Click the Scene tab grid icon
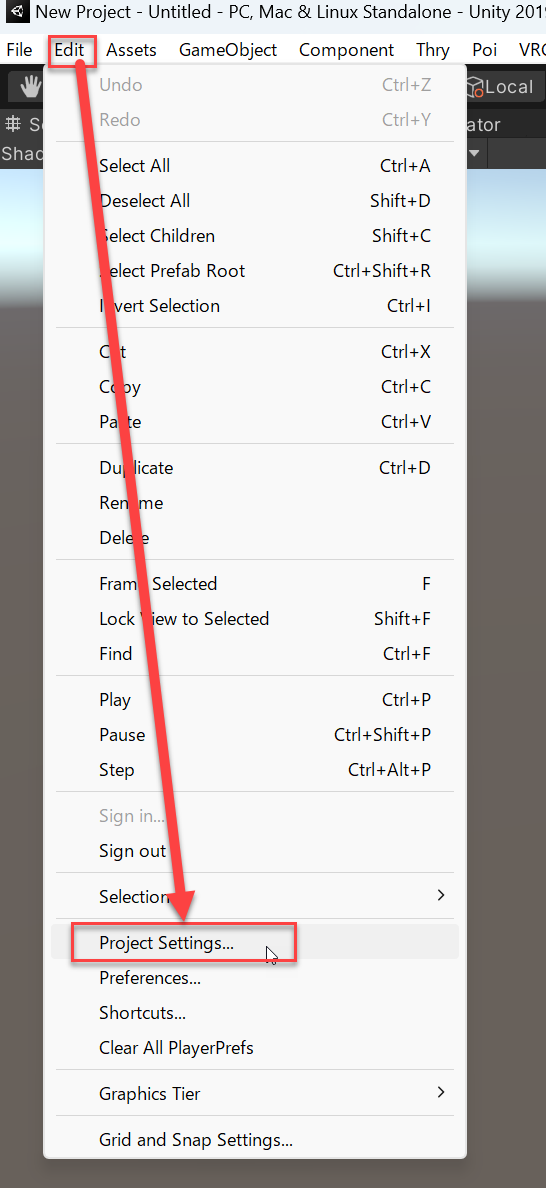Image resolution: width=546 pixels, height=1188 pixels. (x=13, y=124)
